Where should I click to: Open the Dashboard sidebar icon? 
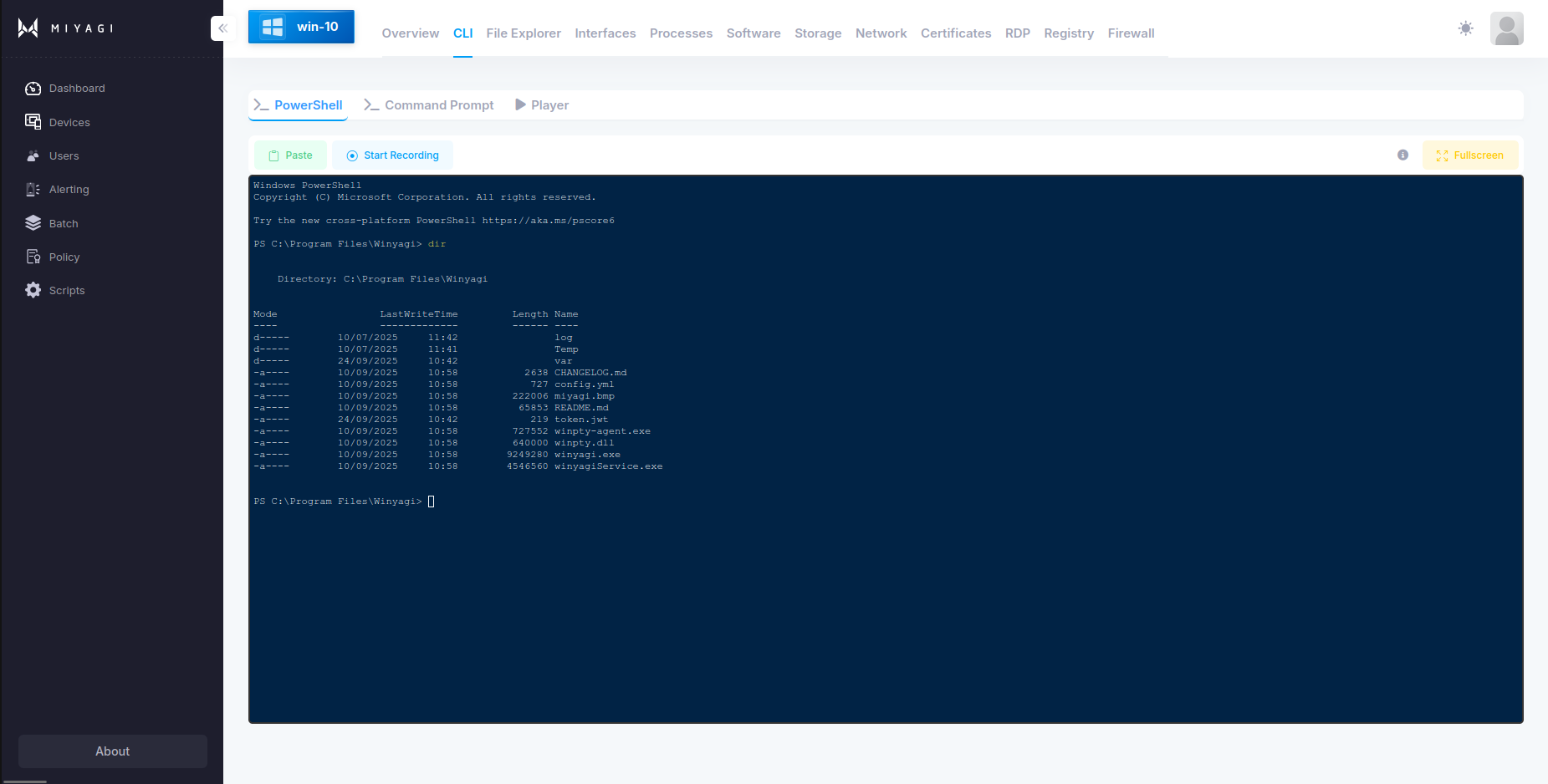pyautogui.click(x=33, y=89)
